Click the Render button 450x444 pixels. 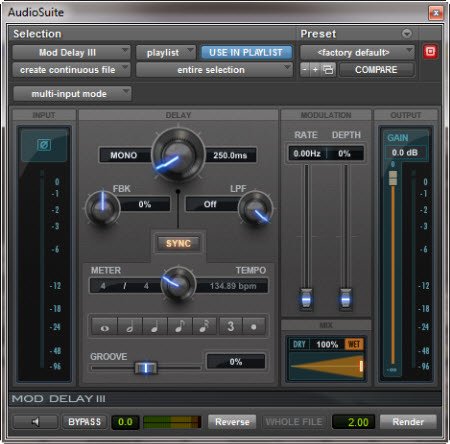coord(408,422)
